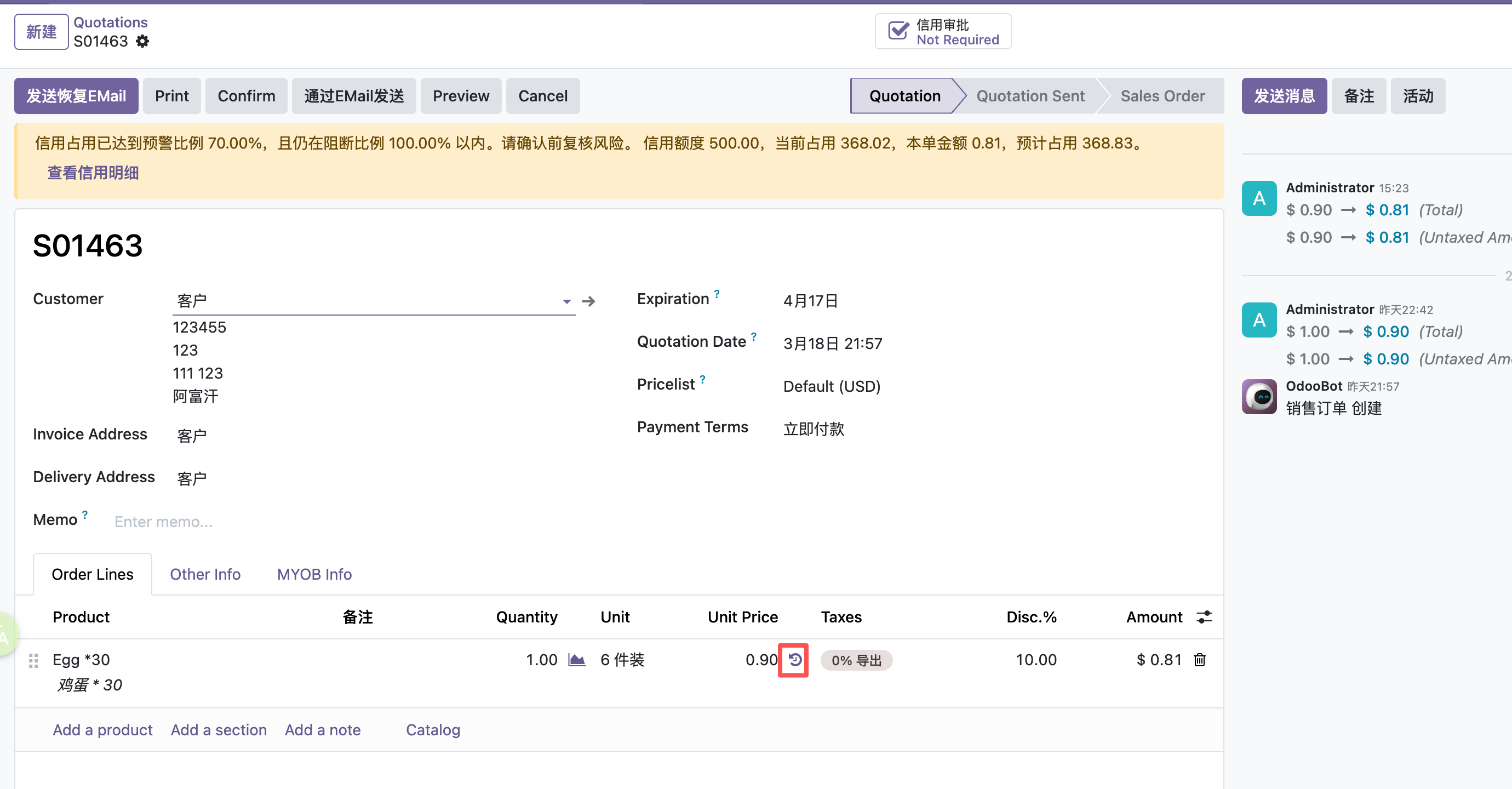This screenshot has width=1512, height=789.
Task: Open 信用审批 Not Required stat button
Action: coord(943,32)
